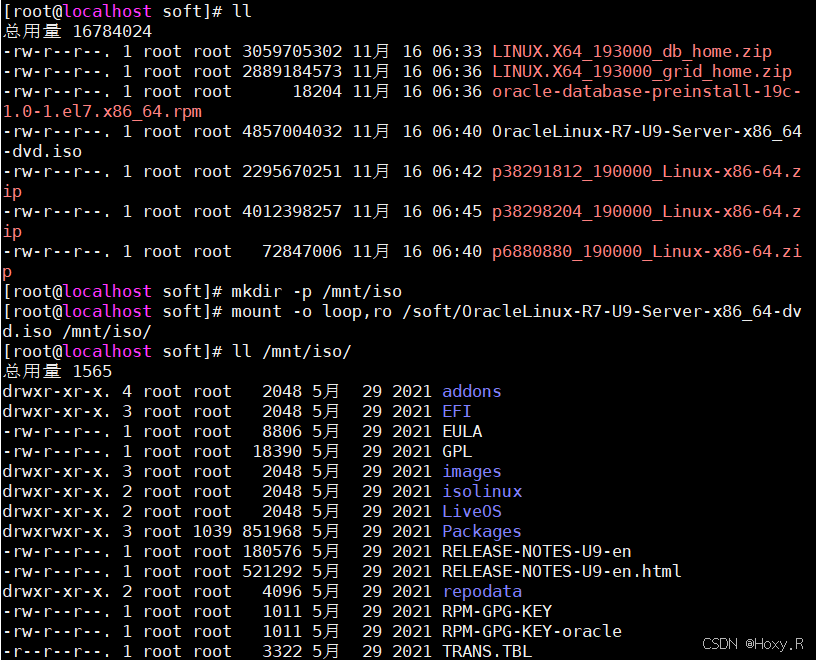Select the GPL file name
The image size is (816, 660).
click(x=457, y=452)
